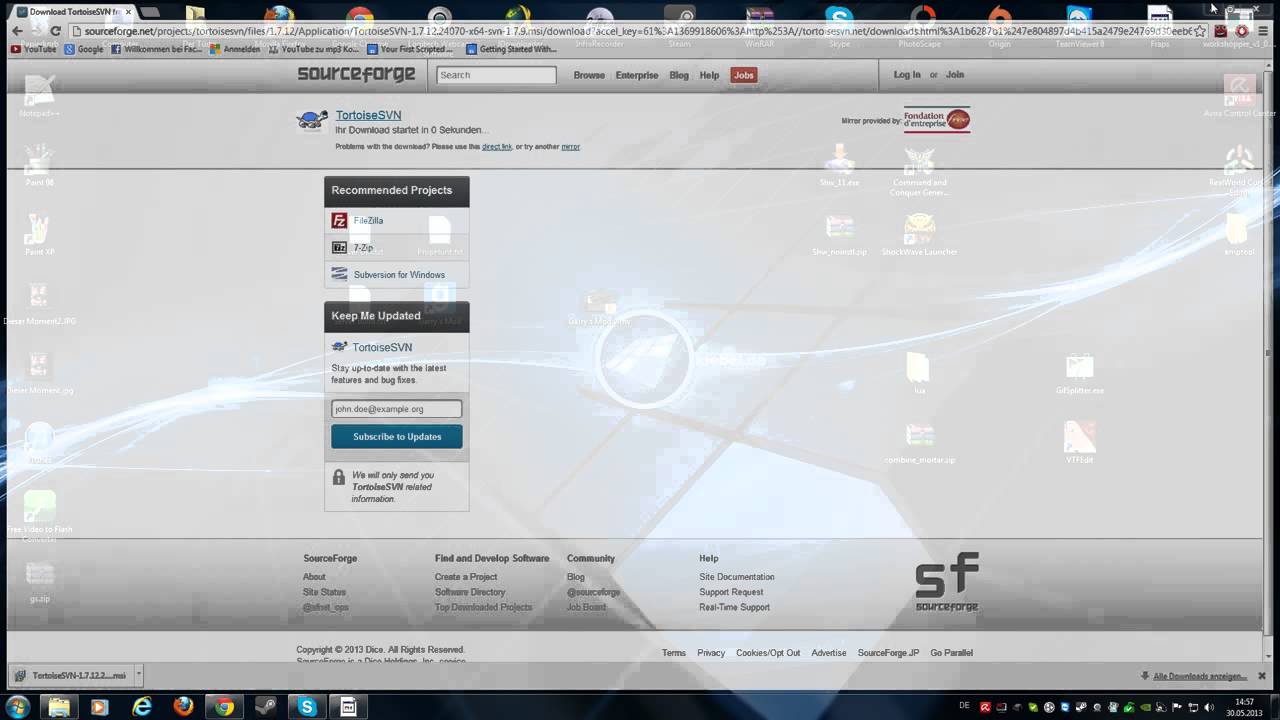Open the TortoiseSVN project title link
1280x720 pixels.
point(368,115)
